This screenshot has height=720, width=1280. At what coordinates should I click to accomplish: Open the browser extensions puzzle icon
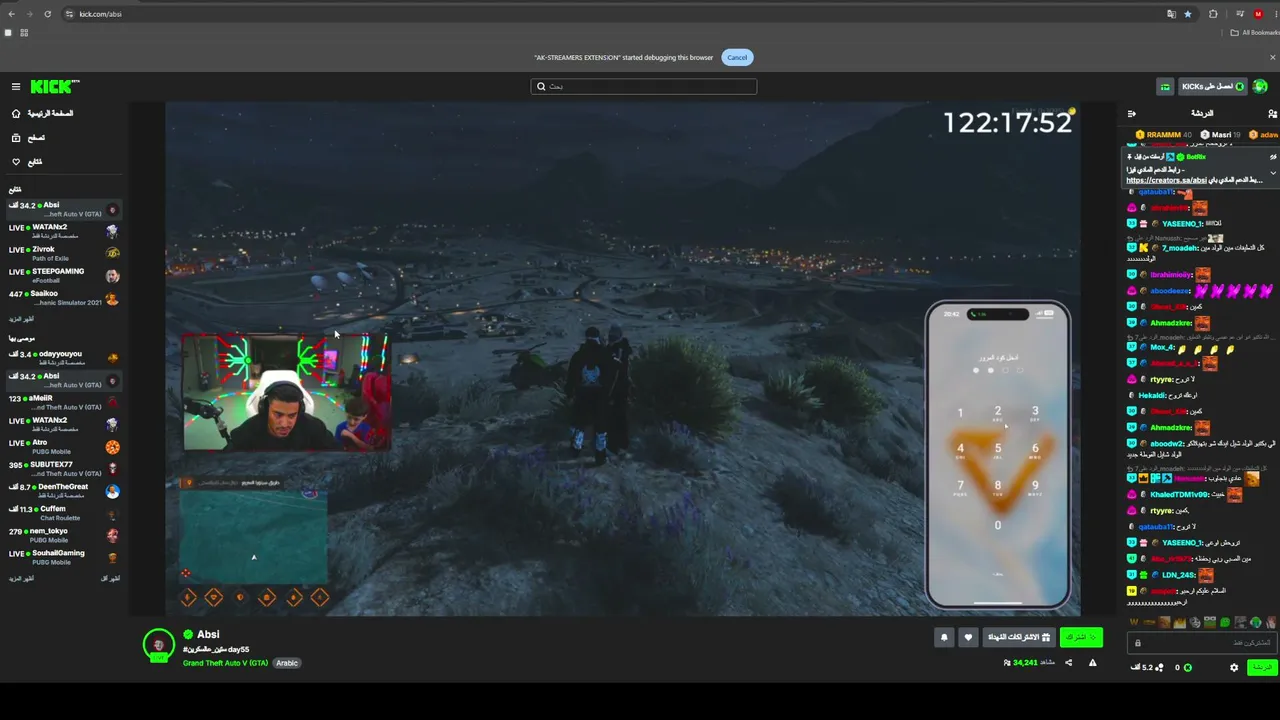[x=1213, y=14]
